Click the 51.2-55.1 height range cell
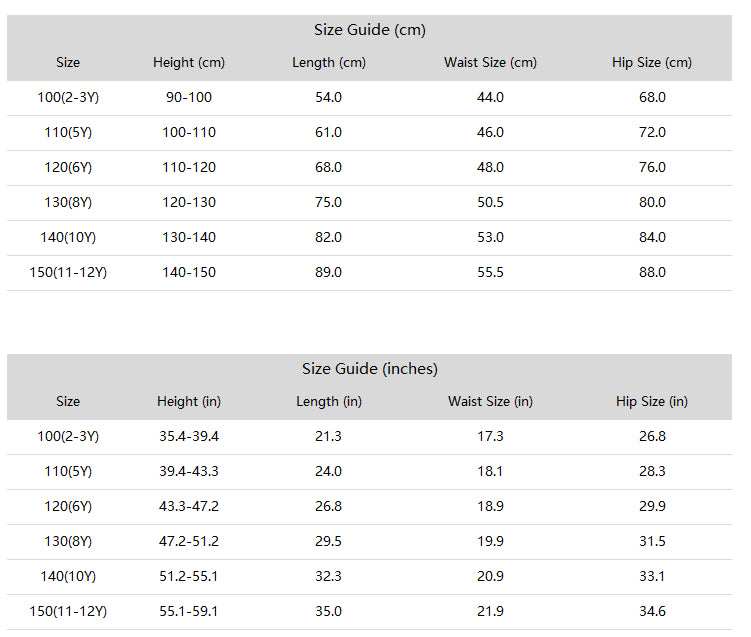The image size is (751, 637). 189,577
